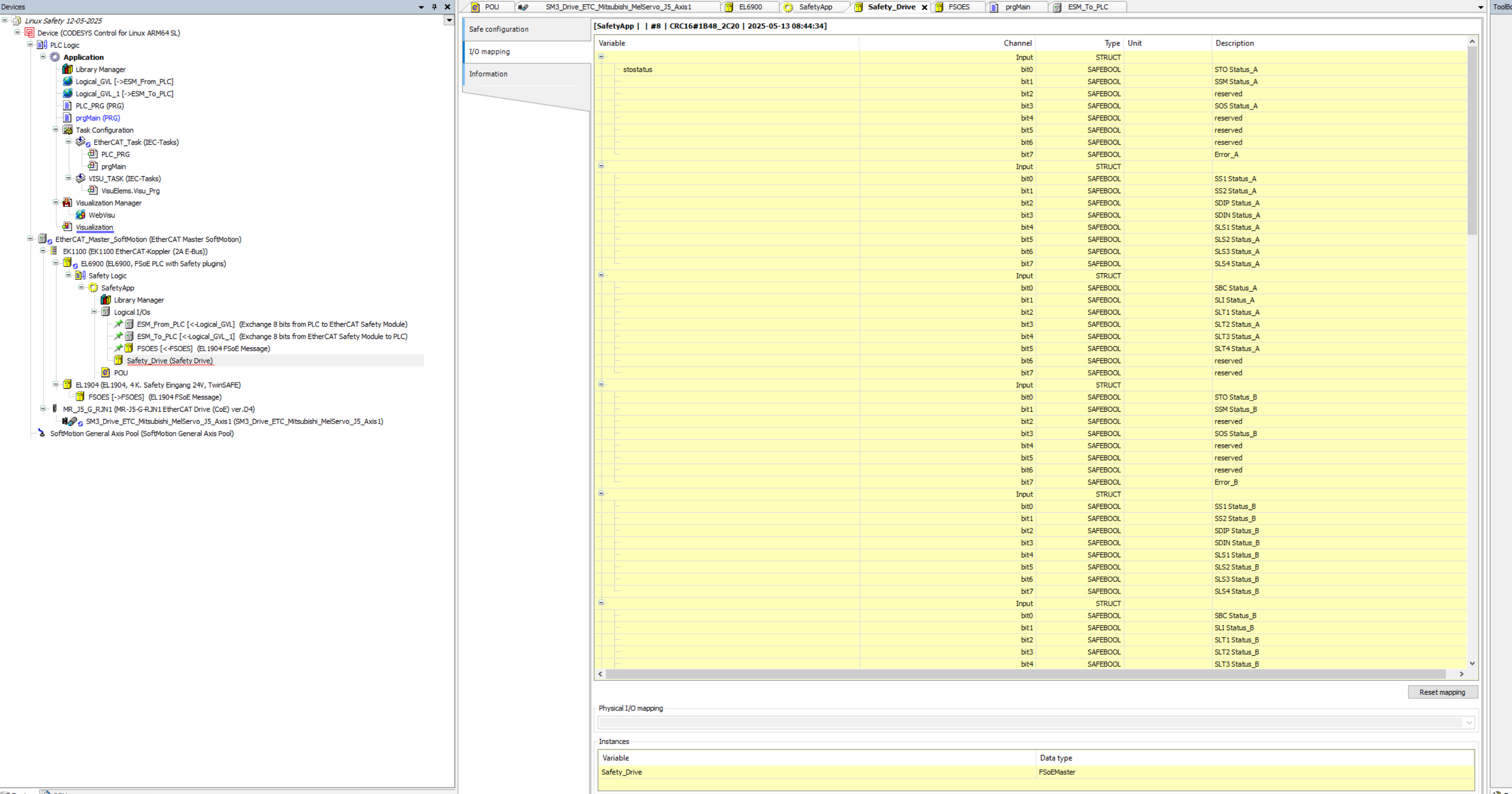Open the Safe configuration side tab
Image resolution: width=1512 pixels, height=794 pixels.
498,29
